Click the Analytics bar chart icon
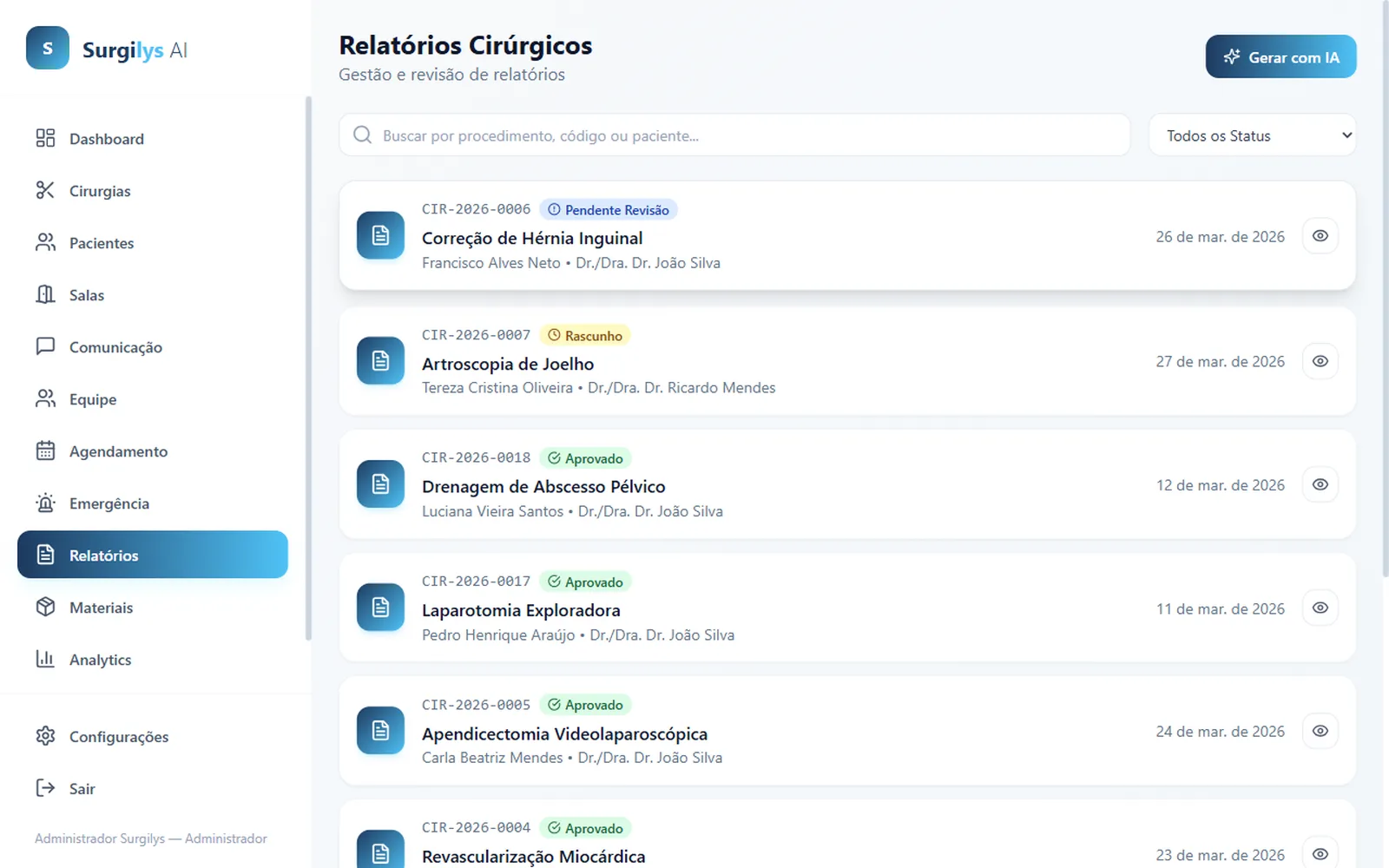1389x868 pixels. tap(45, 659)
